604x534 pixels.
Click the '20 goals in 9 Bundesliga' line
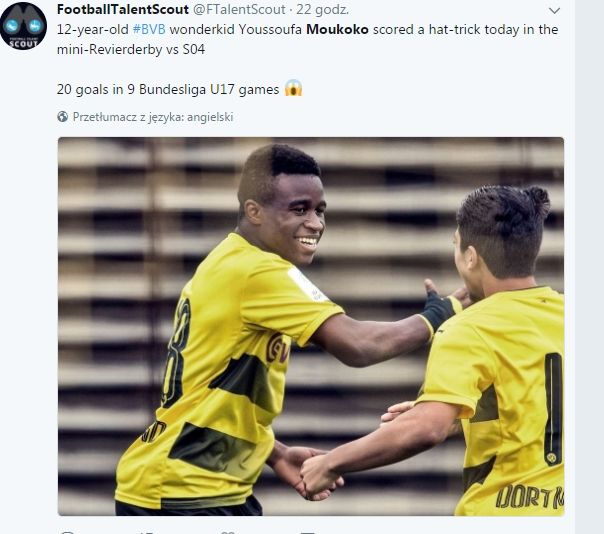pos(168,89)
